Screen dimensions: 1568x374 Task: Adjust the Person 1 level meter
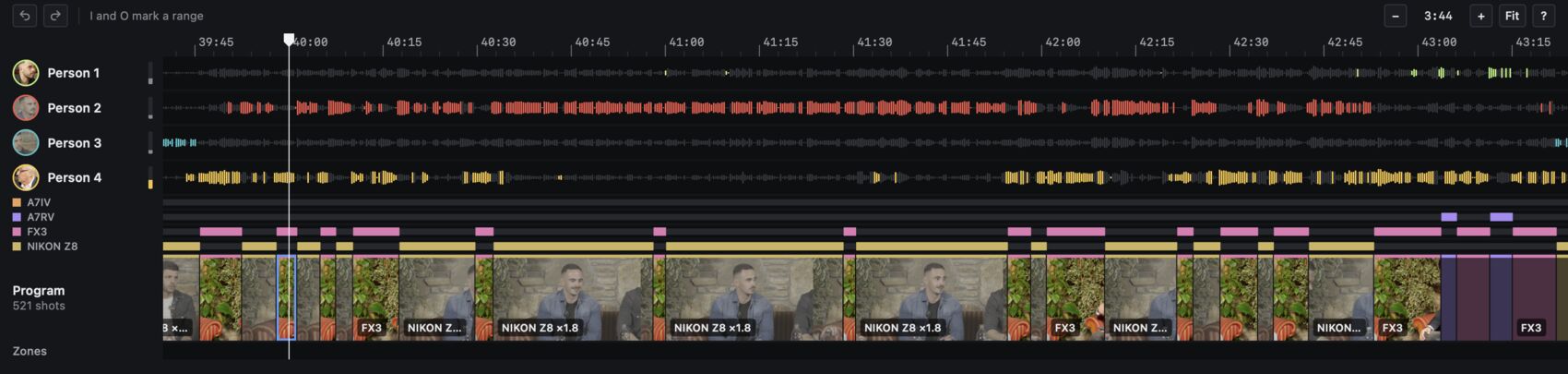[x=150, y=73]
